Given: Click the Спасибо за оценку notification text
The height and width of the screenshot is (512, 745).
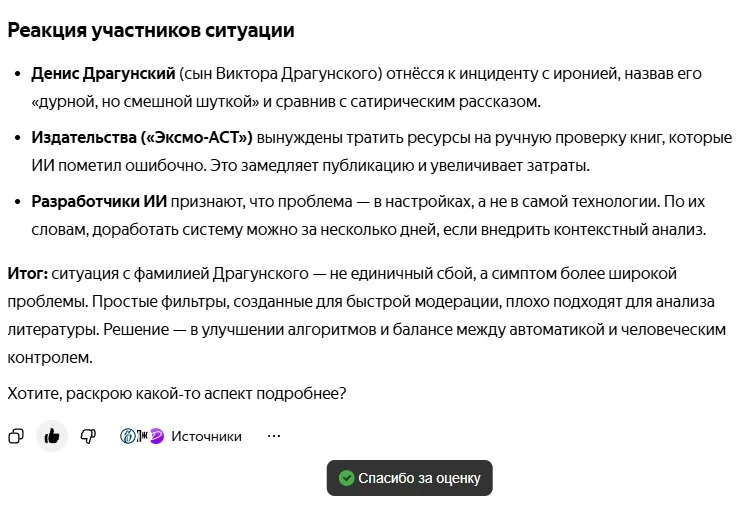Looking at the screenshot, I should coord(419,478).
